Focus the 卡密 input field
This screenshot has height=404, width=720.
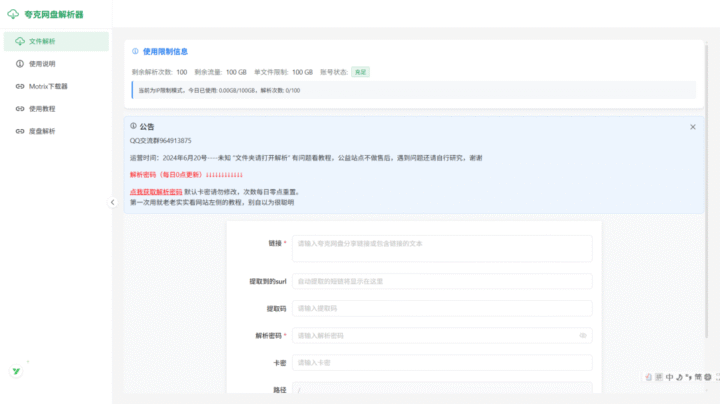pyautogui.click(x=442, y=363)
